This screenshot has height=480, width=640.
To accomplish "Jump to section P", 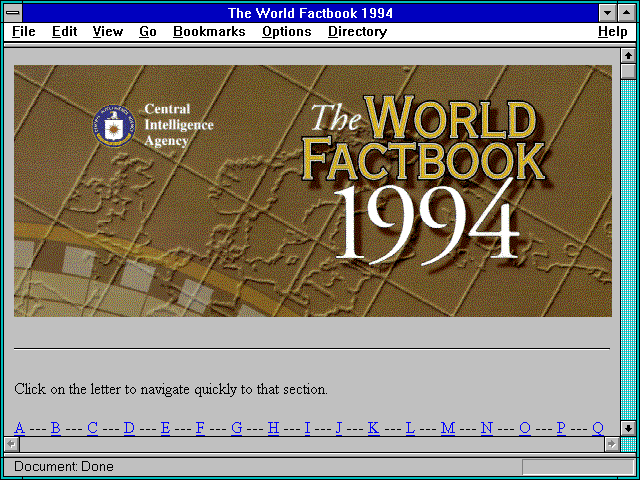I will (561, 428).
